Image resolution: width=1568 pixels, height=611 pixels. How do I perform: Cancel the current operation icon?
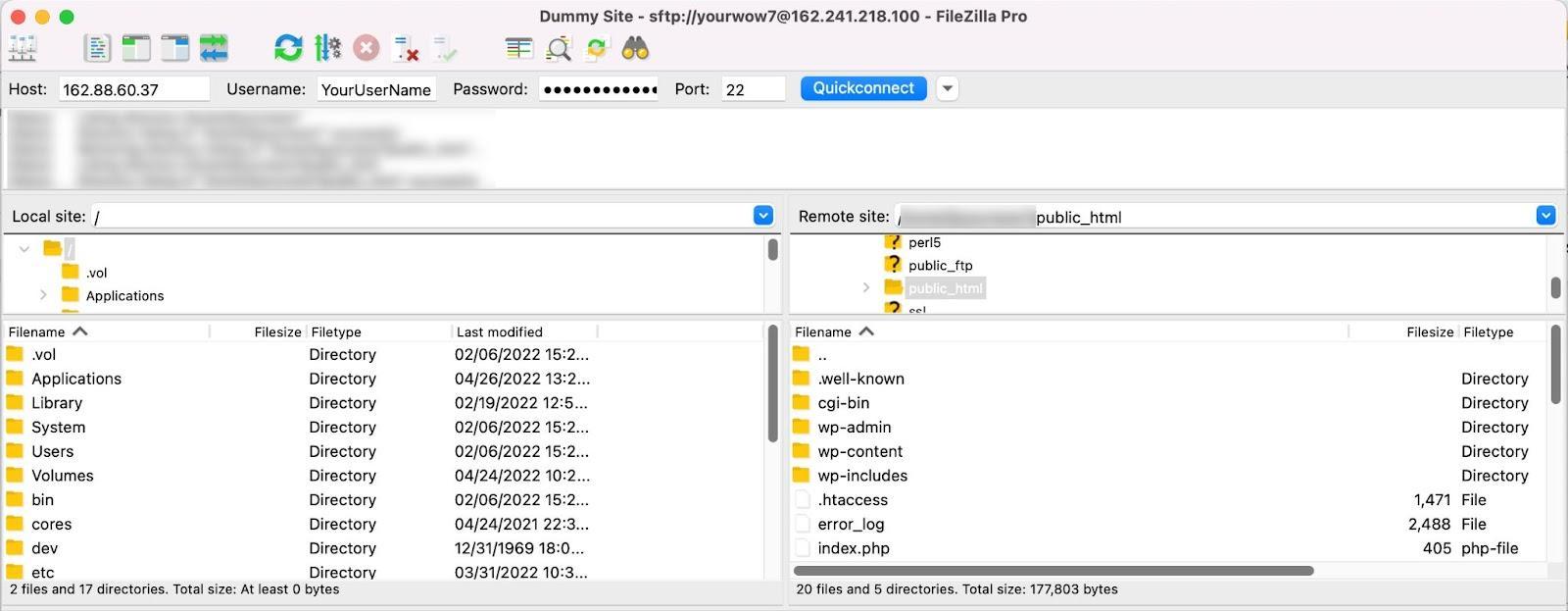(367, 48)
